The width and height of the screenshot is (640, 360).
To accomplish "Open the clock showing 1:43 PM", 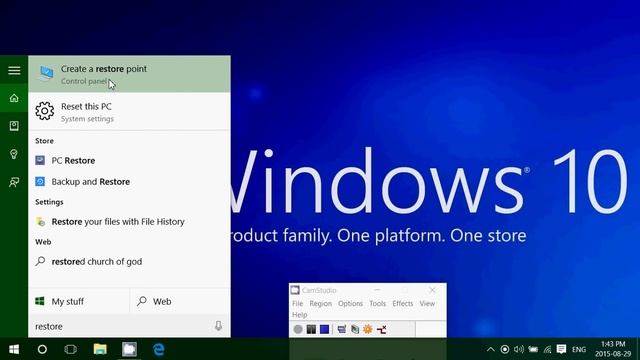I will tap(613, 349).
